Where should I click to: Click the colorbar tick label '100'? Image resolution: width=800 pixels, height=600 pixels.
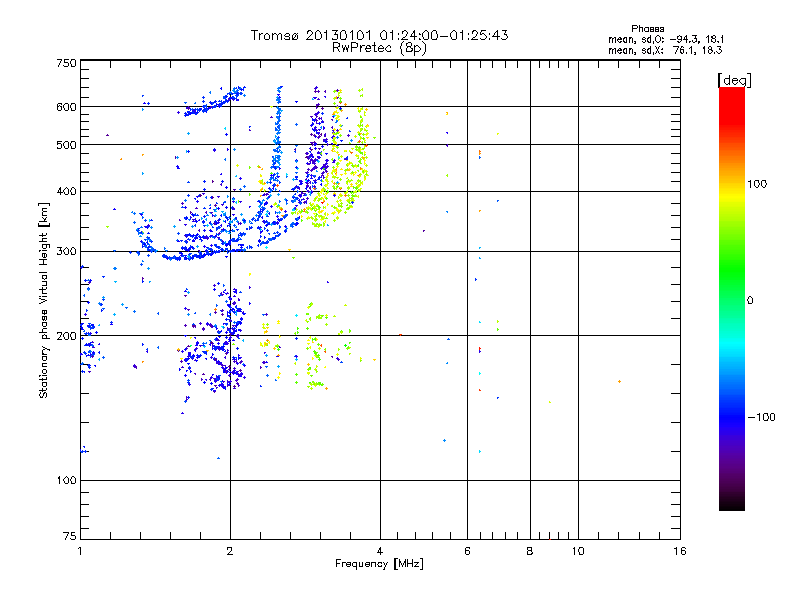[x=757, y=184]
